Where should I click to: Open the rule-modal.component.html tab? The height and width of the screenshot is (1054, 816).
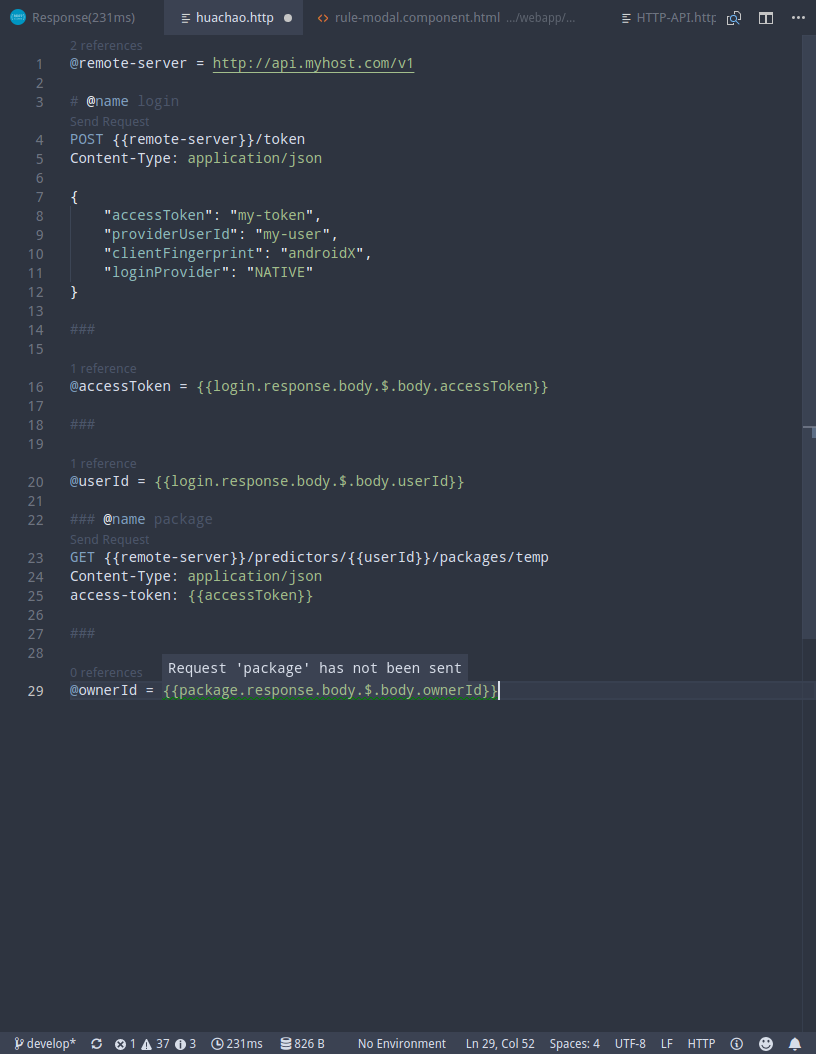[x=417, y=17]
